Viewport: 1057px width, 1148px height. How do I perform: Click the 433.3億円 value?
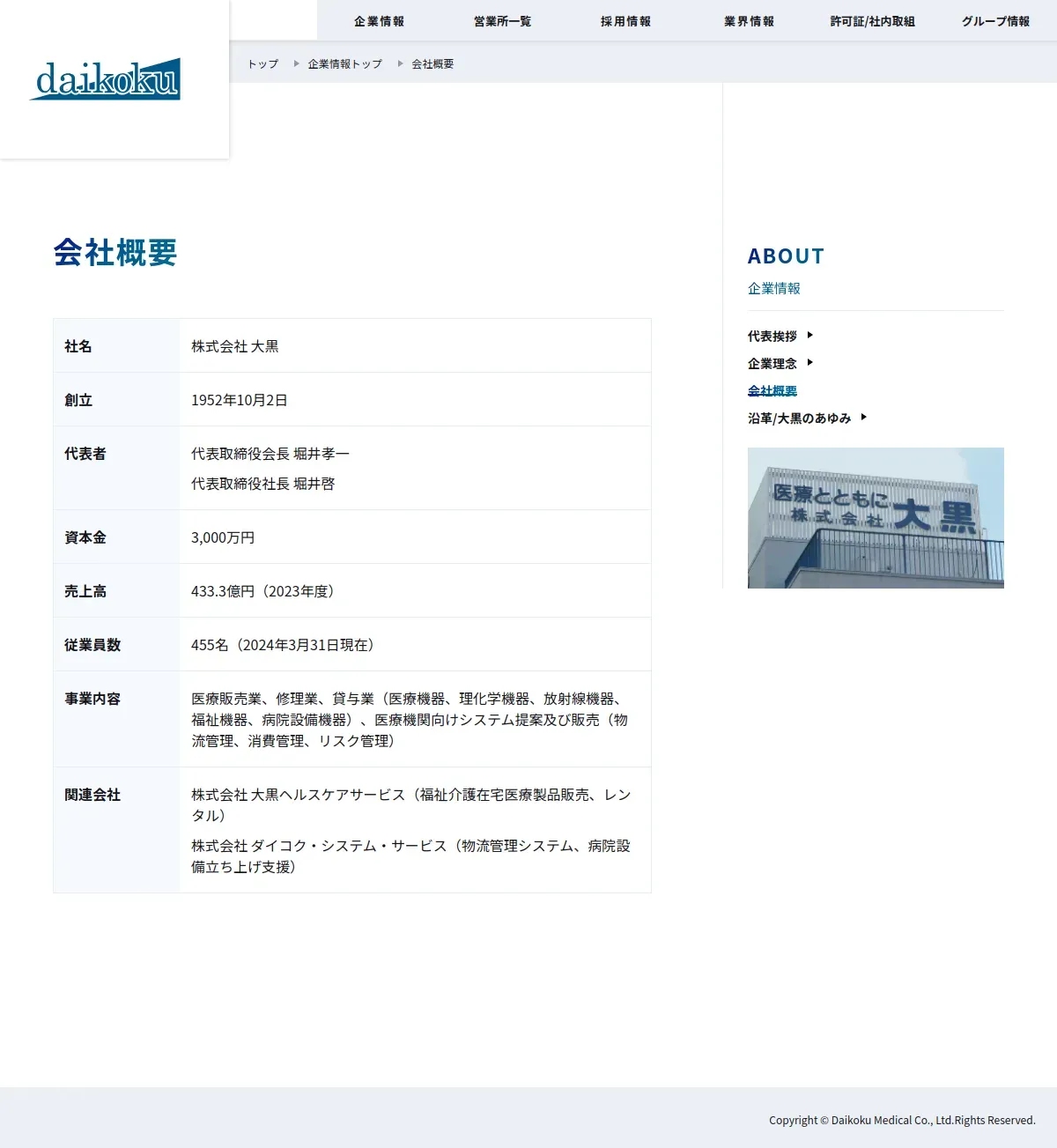(x=262, y=591)
